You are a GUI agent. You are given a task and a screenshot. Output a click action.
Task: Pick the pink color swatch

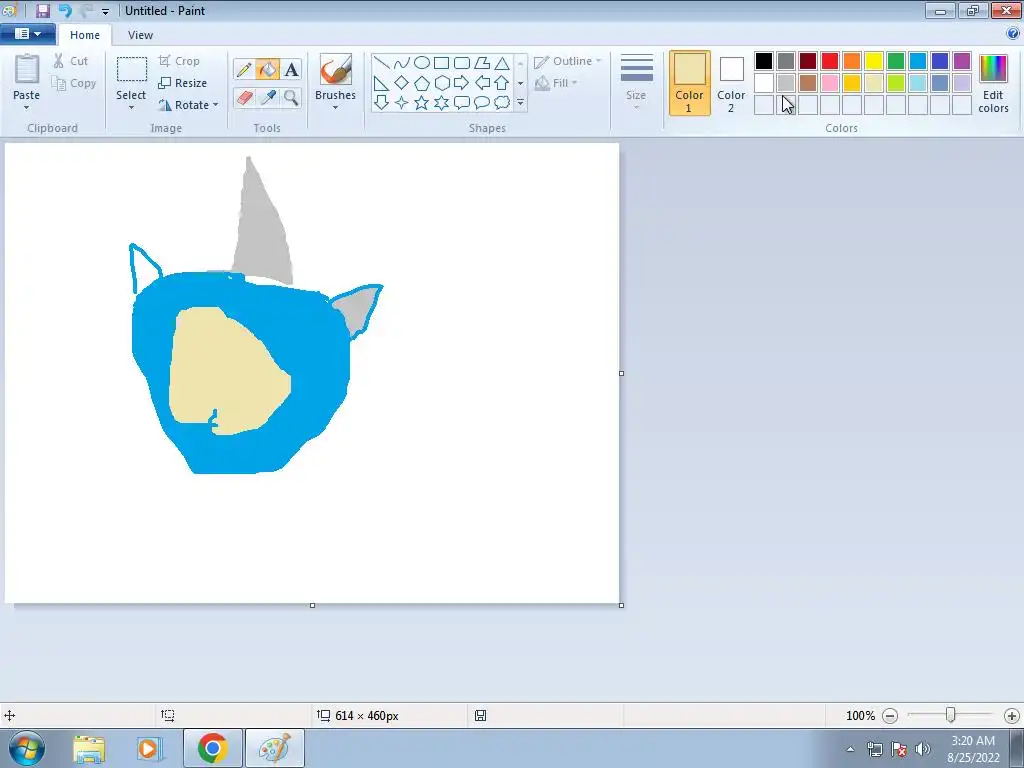point(830,83)
